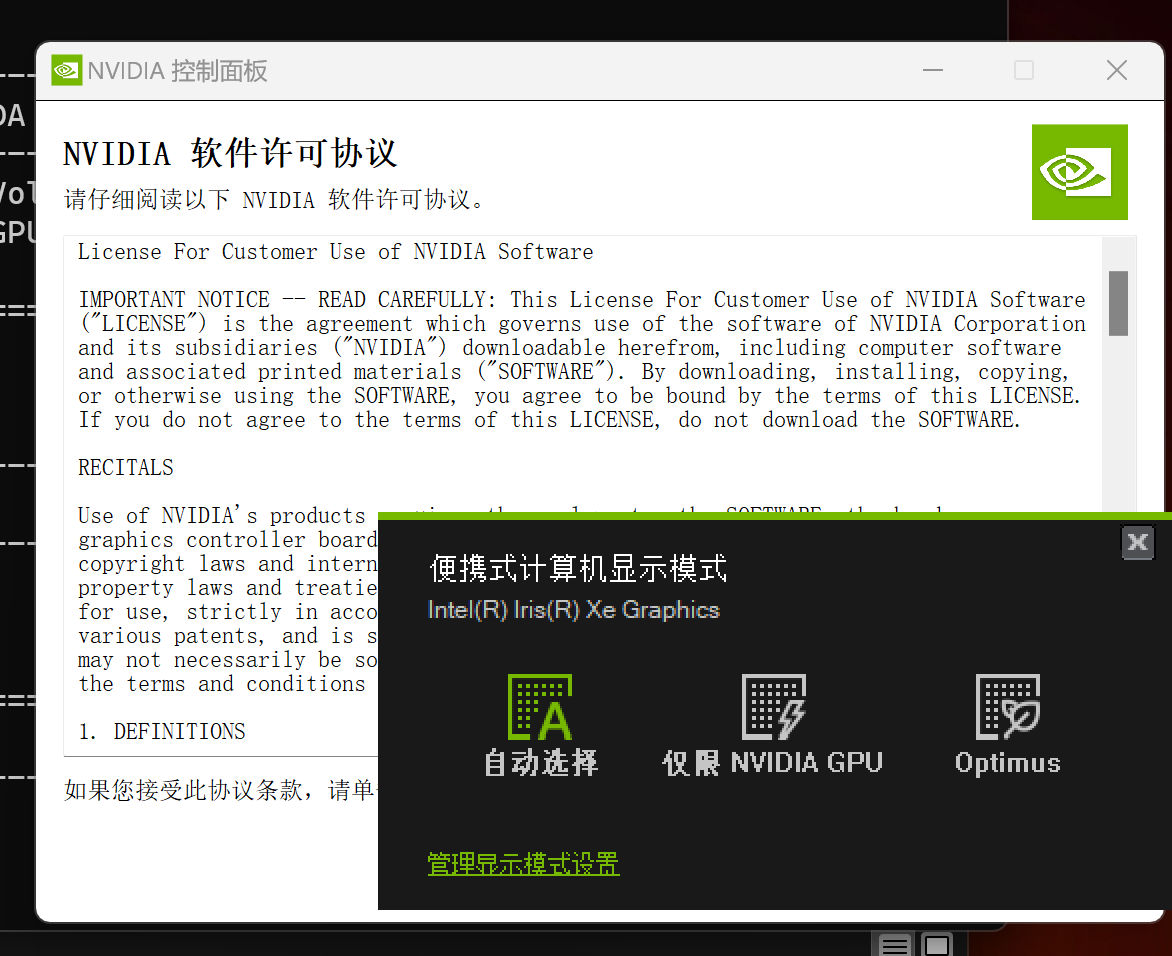1172x956 pixels.
Task: Select the Optimus display mode icon
Action: click(x=1008, y=706)
